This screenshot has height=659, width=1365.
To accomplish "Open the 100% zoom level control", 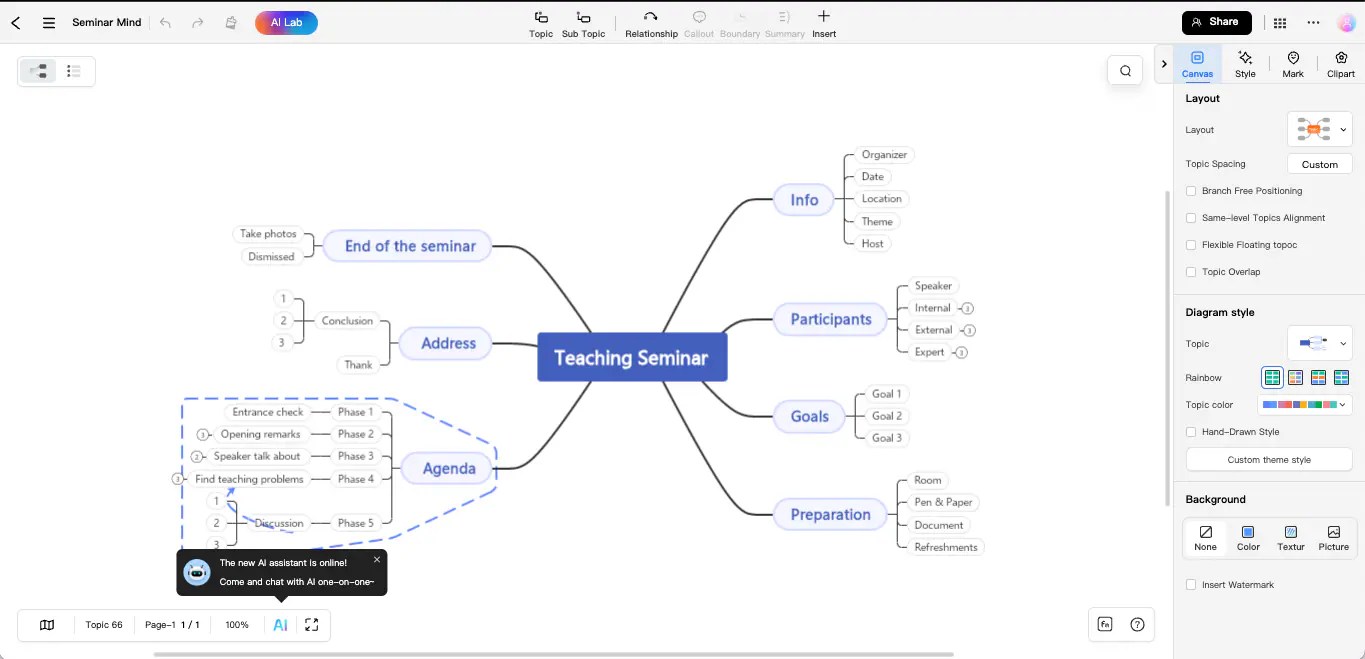I will pos(237,625).
